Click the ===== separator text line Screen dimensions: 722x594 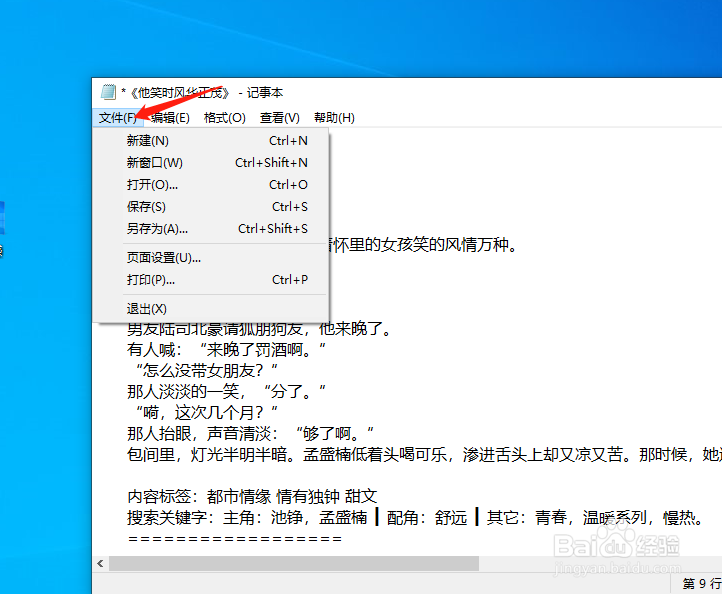point(235,539)
